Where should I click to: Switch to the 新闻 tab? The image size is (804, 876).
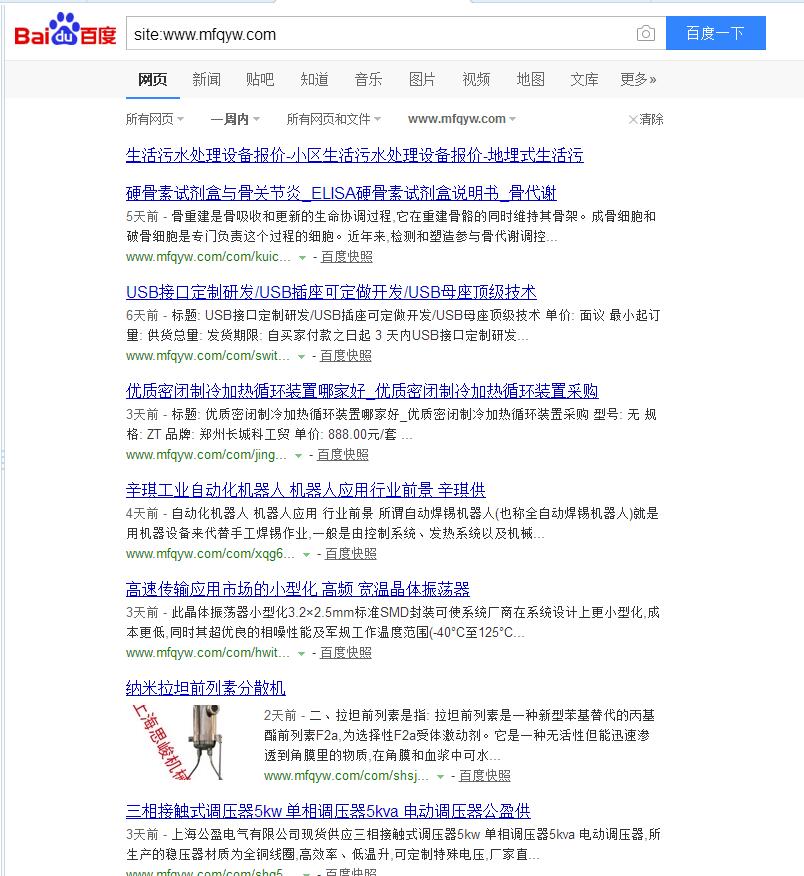coord(207,79)
